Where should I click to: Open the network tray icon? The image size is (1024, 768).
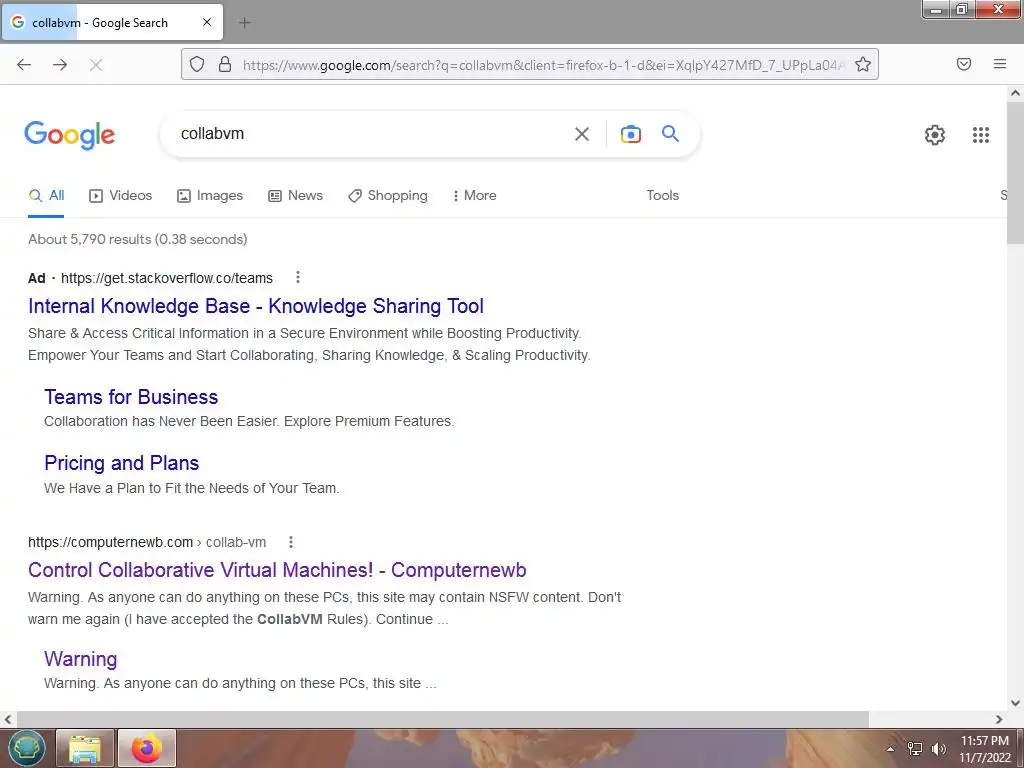[915, 749]
